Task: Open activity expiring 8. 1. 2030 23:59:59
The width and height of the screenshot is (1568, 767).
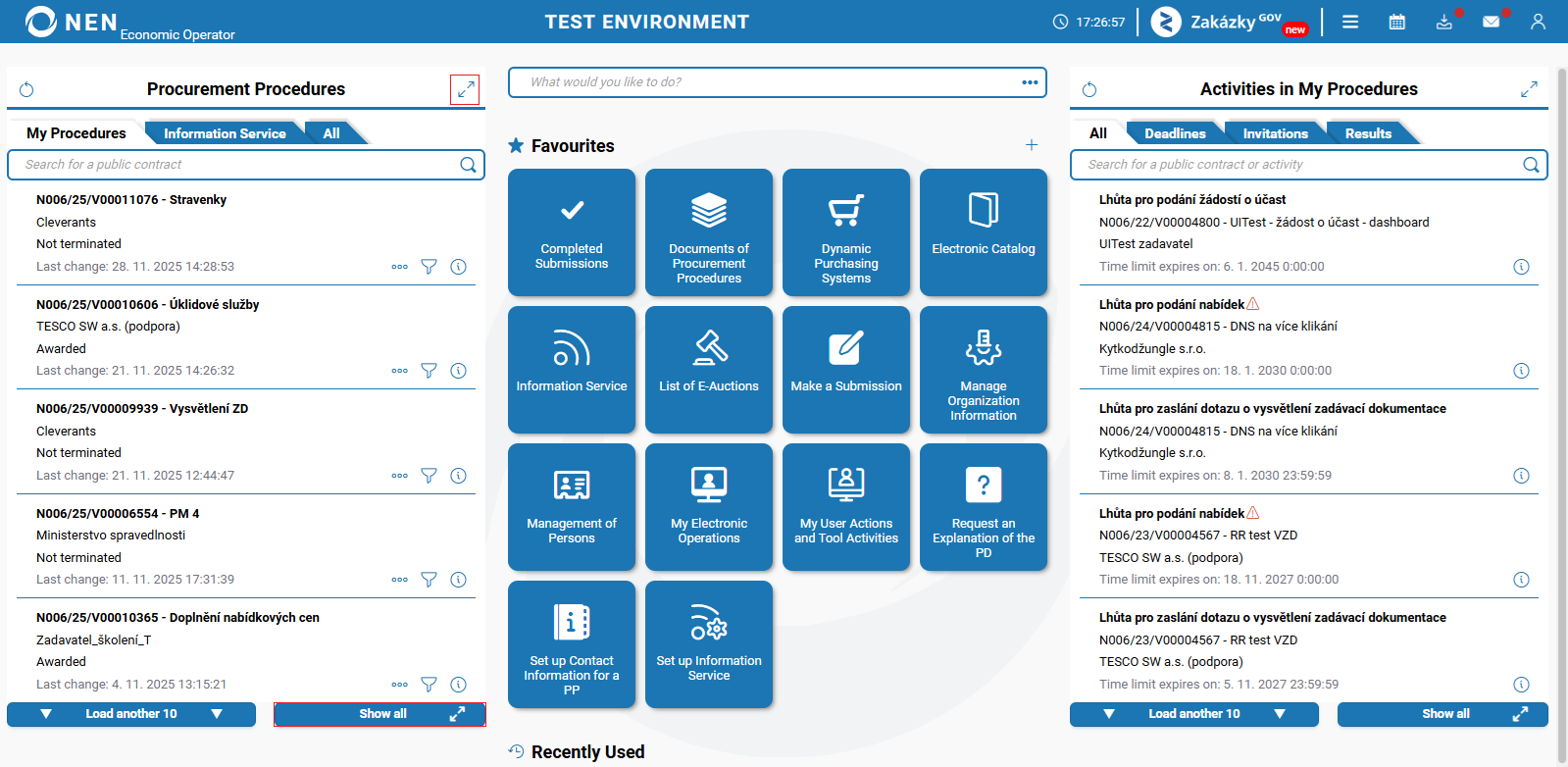Action: (x=1309, y=441)
